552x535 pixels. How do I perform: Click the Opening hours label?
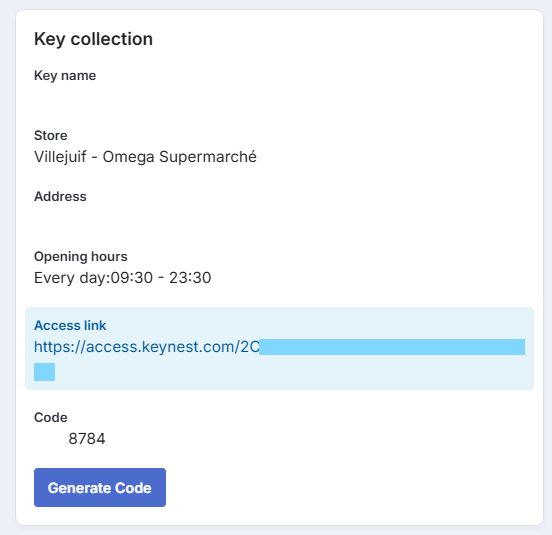click(x=81, y=257)
